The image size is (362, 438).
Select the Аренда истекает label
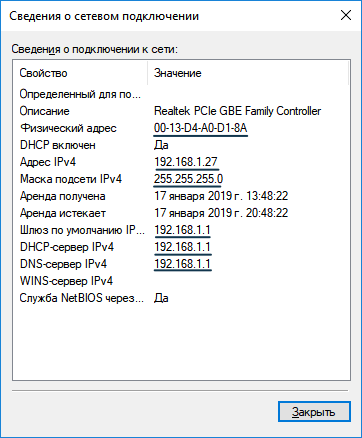point(63,213)
